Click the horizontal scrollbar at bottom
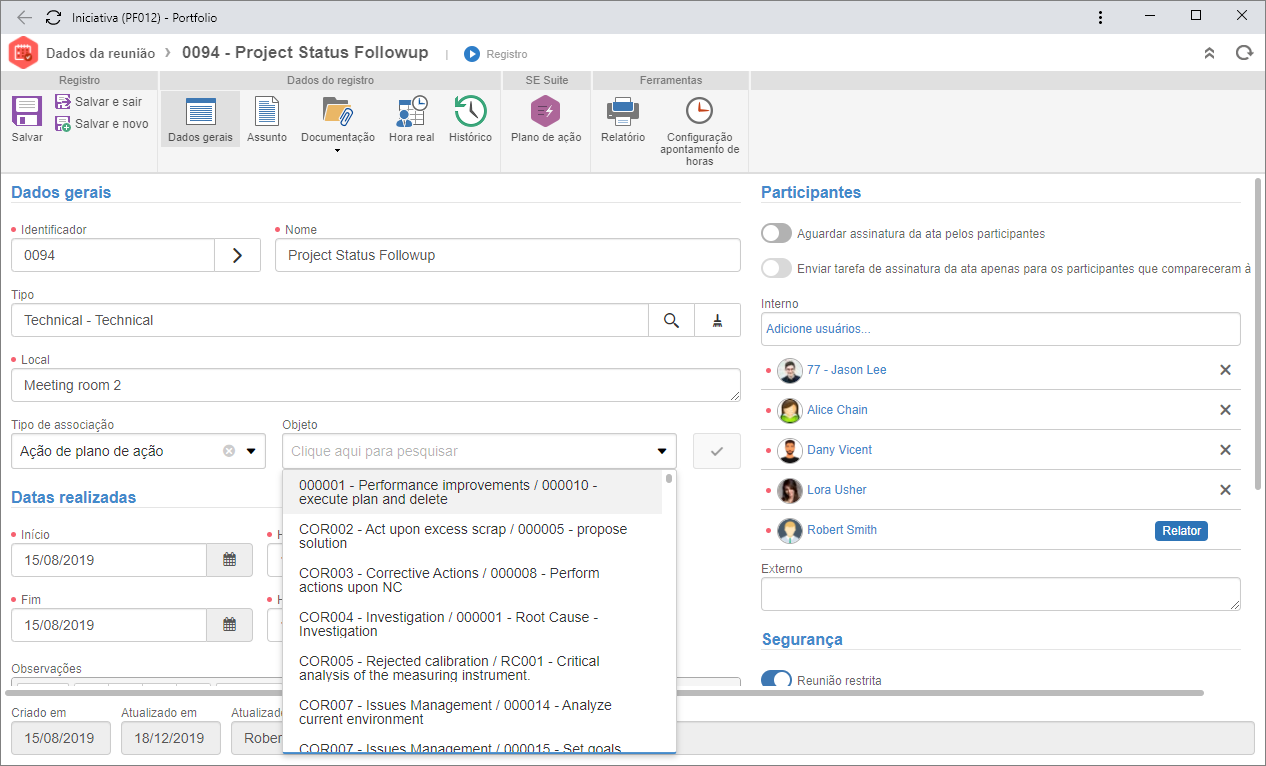Screen dimensions: 1266x766 point(605,692)
